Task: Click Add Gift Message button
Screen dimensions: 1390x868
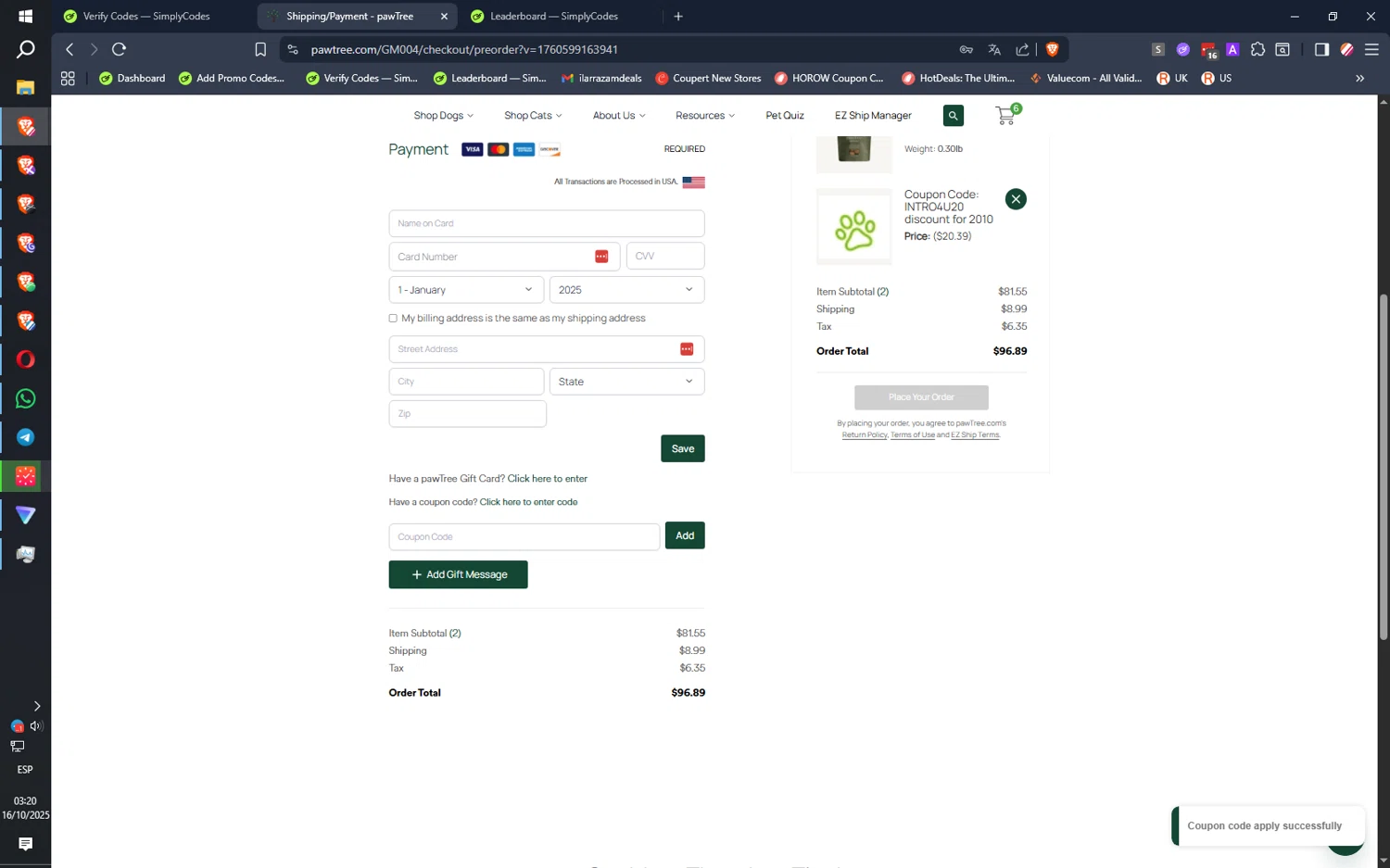Action: pyautogui.click(x=458, y=574)
